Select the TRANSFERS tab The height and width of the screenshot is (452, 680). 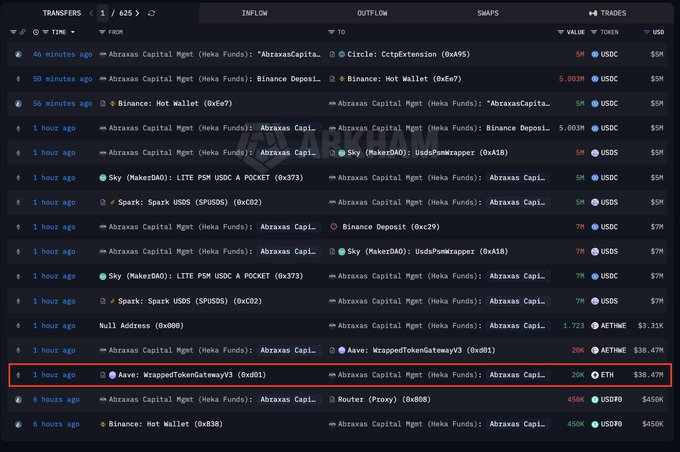click(62, 13)
